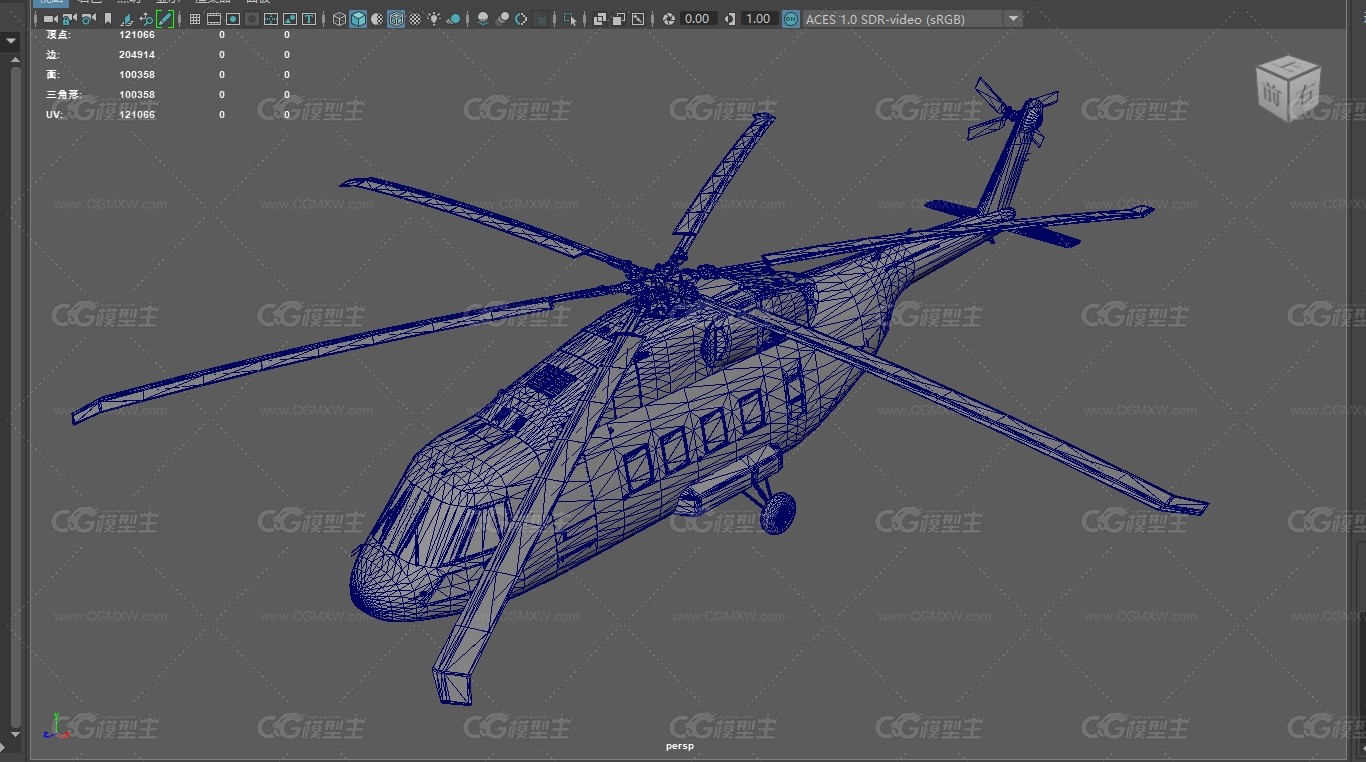Click the Select Camera icon
The image size is (1366, 762).
[x=50, y=19]
